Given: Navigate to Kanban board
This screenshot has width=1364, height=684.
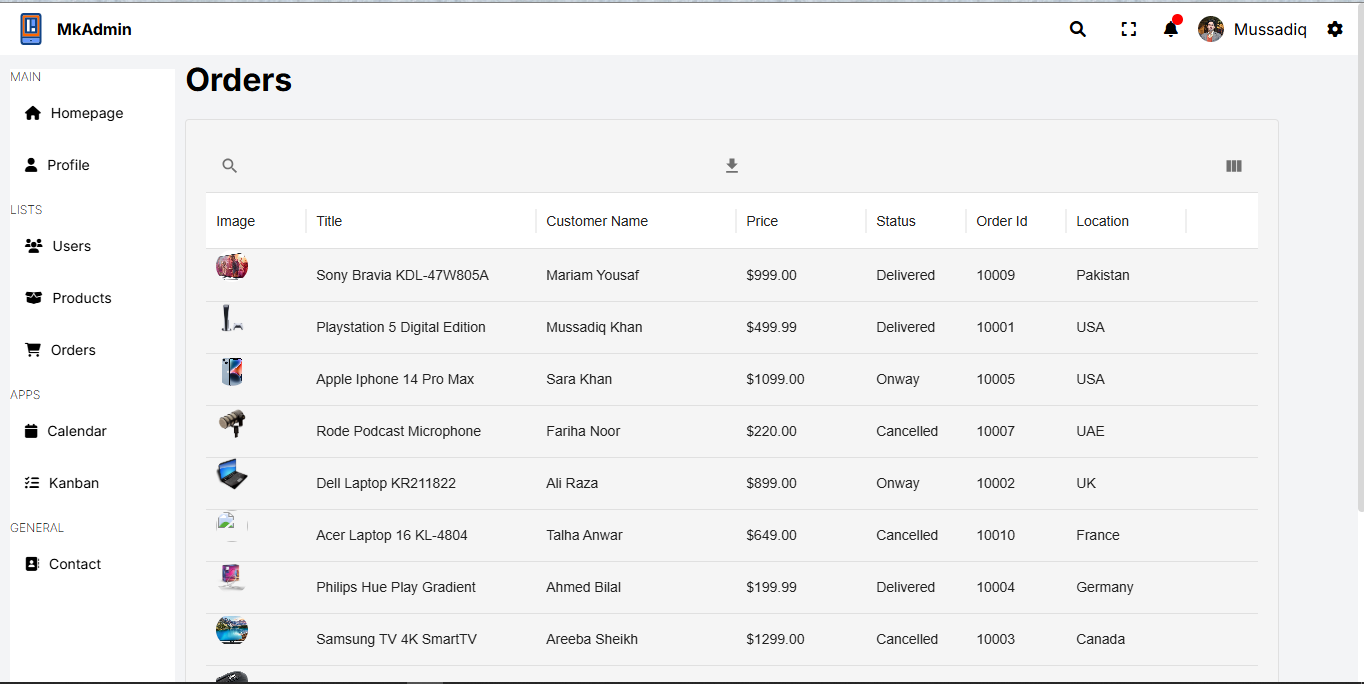Looking at the screenshot, I should pos(73,483).
